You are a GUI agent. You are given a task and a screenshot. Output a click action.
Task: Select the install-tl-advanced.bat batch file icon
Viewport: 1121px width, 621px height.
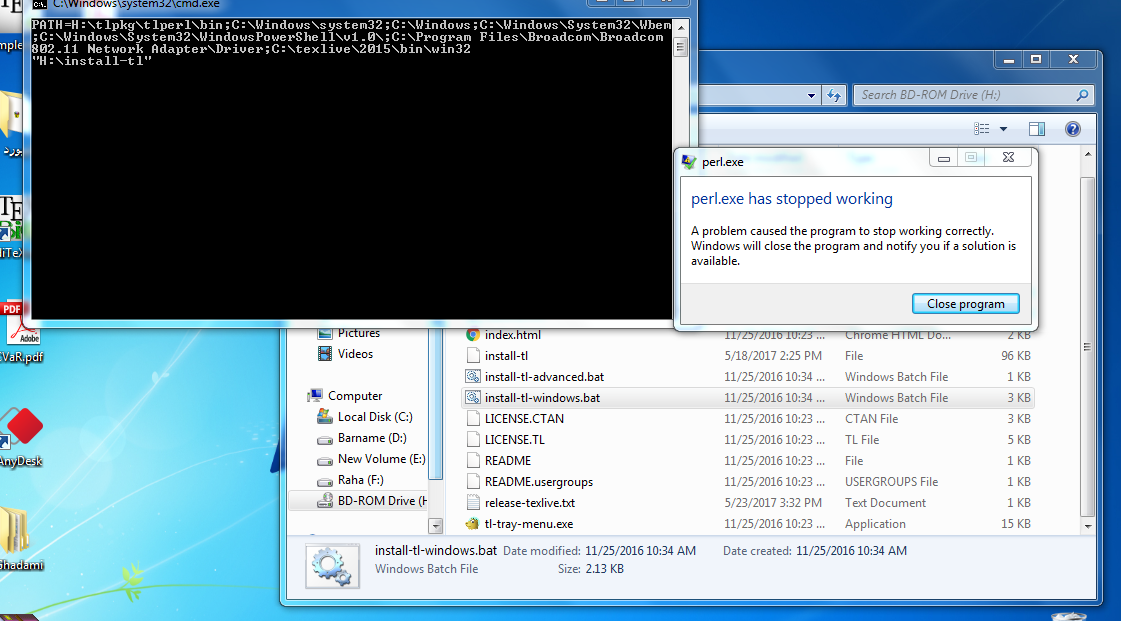tap(473, 377)
